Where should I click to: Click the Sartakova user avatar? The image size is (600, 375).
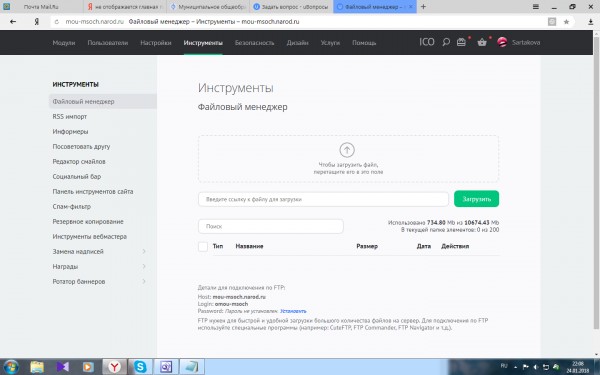point(502,42)
